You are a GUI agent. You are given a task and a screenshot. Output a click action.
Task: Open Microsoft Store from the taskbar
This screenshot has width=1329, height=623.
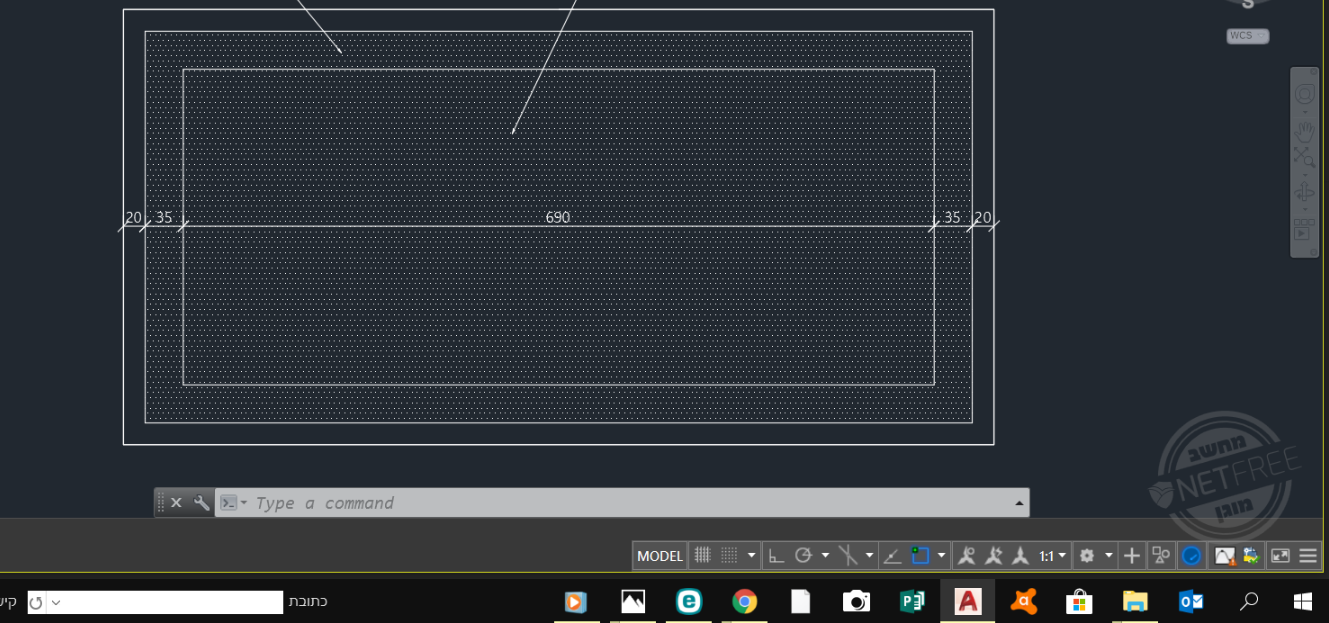1079,601
